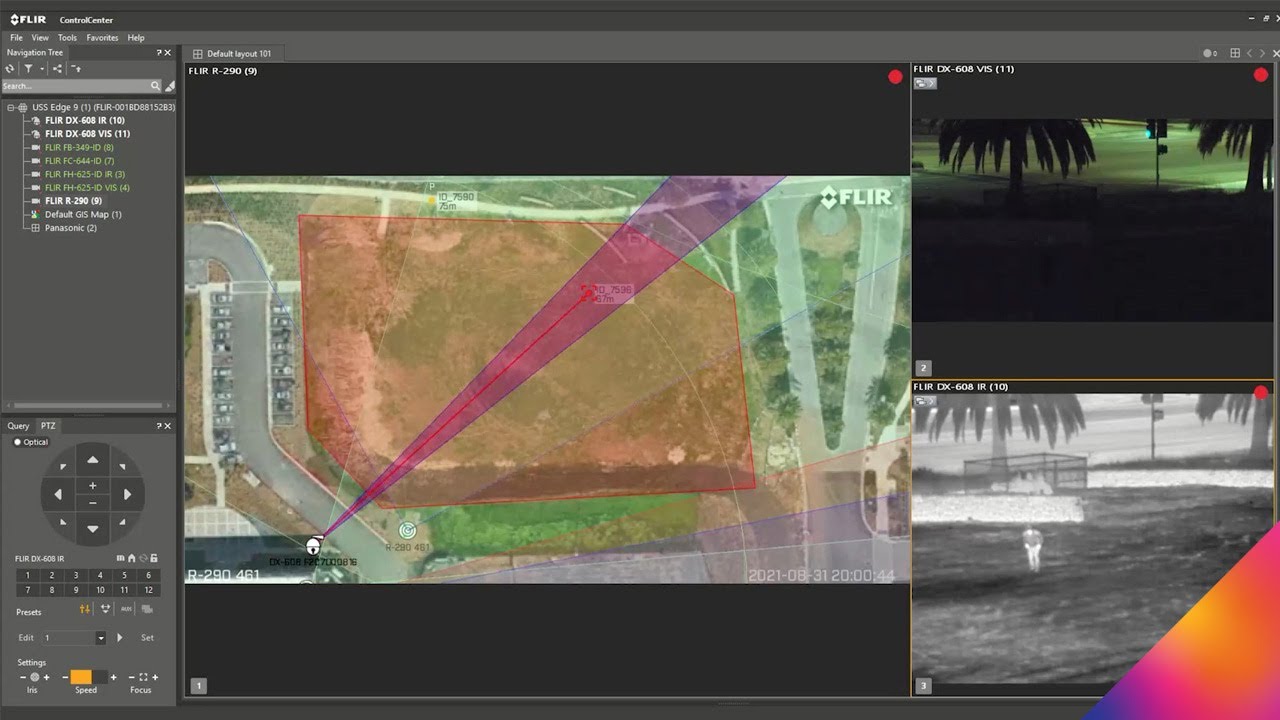Tilt camera up with PTZ up arrow
Image resolution: width=1280 pixels, height=720 pixels.
[93, 460]
